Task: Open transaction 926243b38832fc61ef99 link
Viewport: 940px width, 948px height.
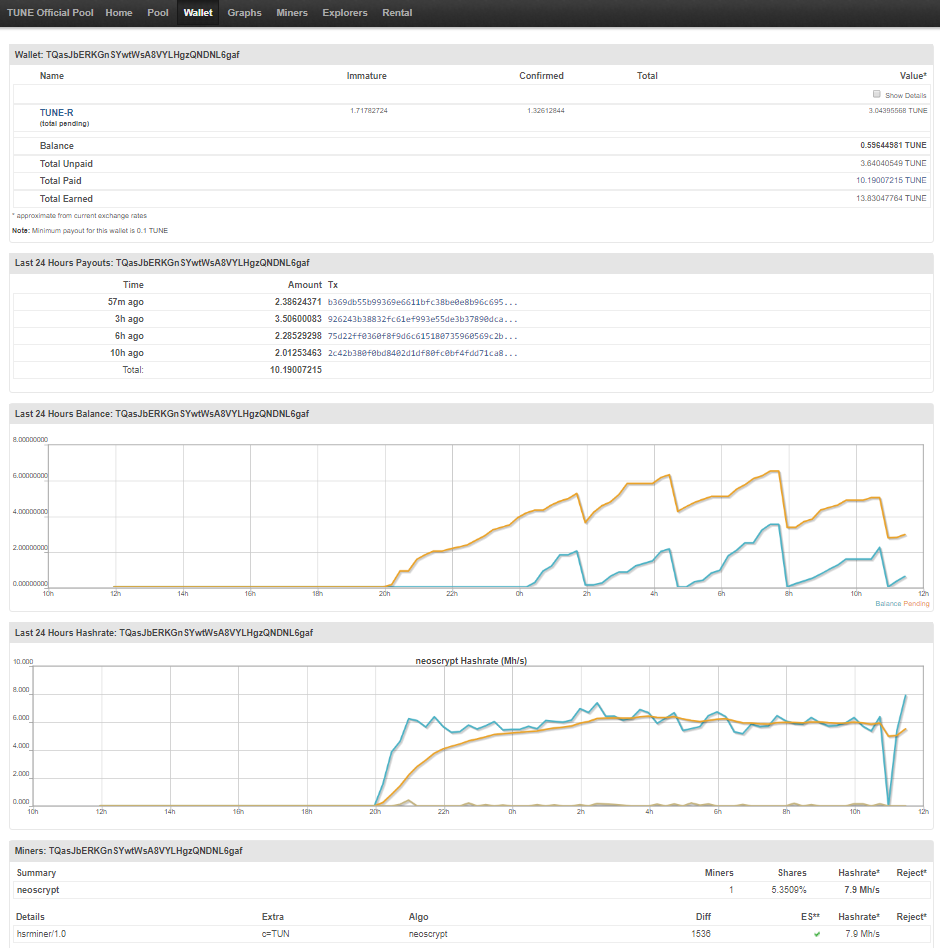Action: (423, 319)
